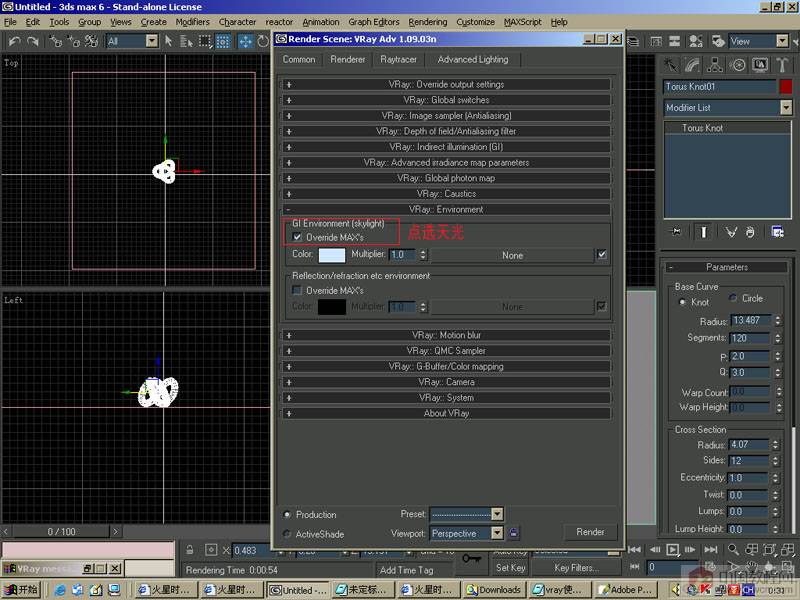Click the time slider 0 / 100 thumb
Viewport: 800px width, 600px height.
click(x=61, y=532)
